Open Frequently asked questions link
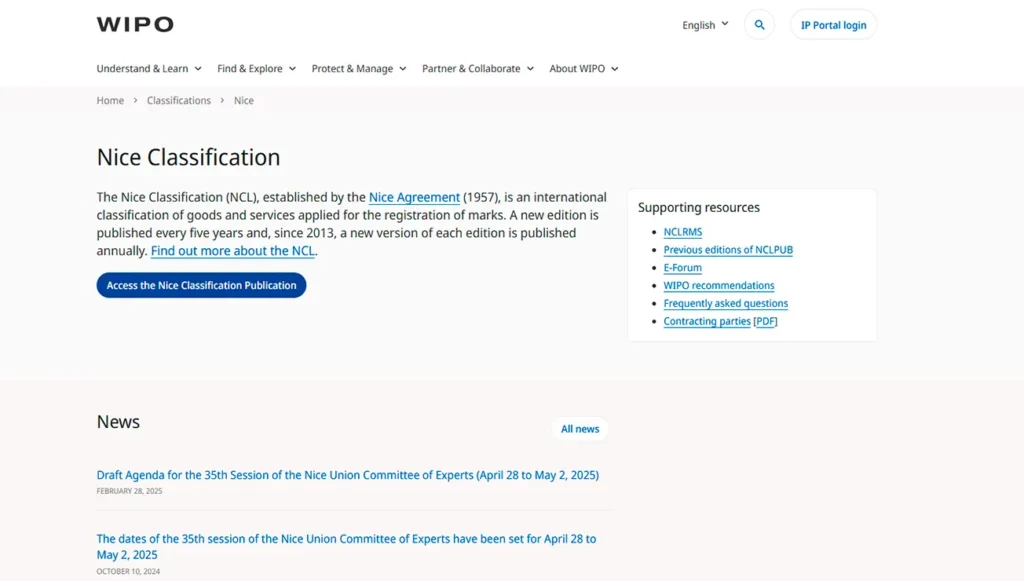 point(726,303)
